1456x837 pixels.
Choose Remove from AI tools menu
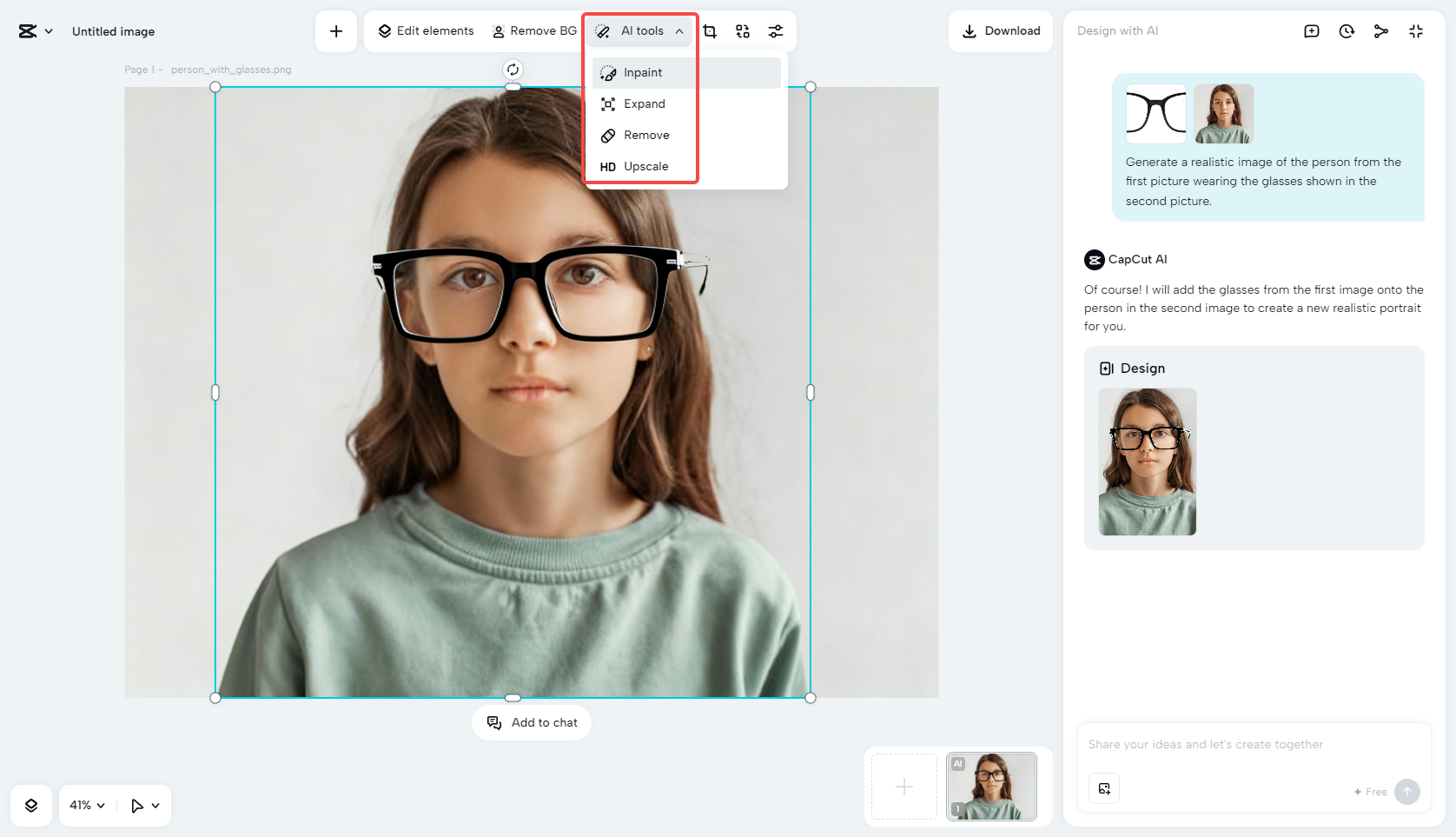[x=686, y=136]
